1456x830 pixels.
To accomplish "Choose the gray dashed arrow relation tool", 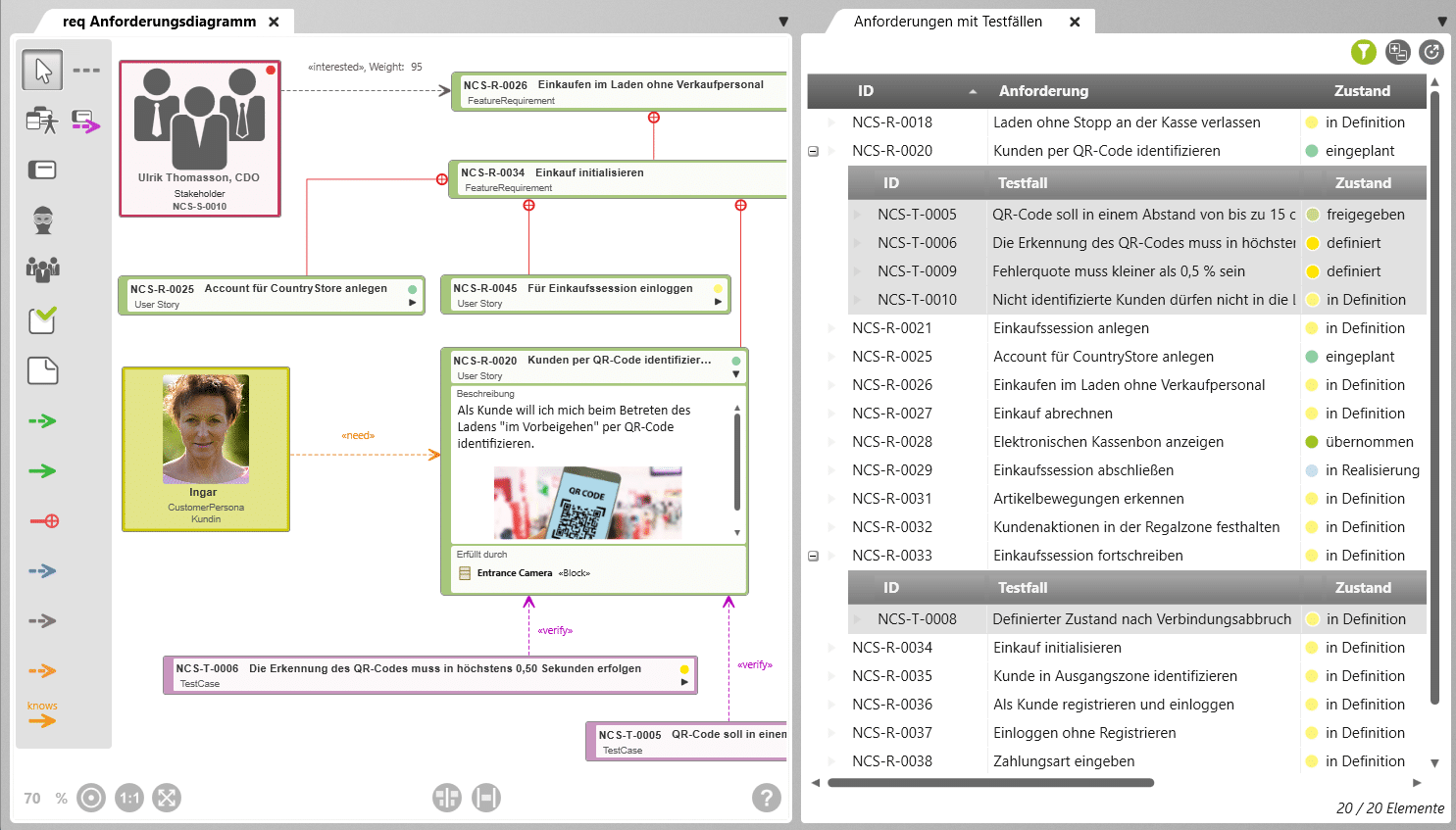I will tap(42, 620).
